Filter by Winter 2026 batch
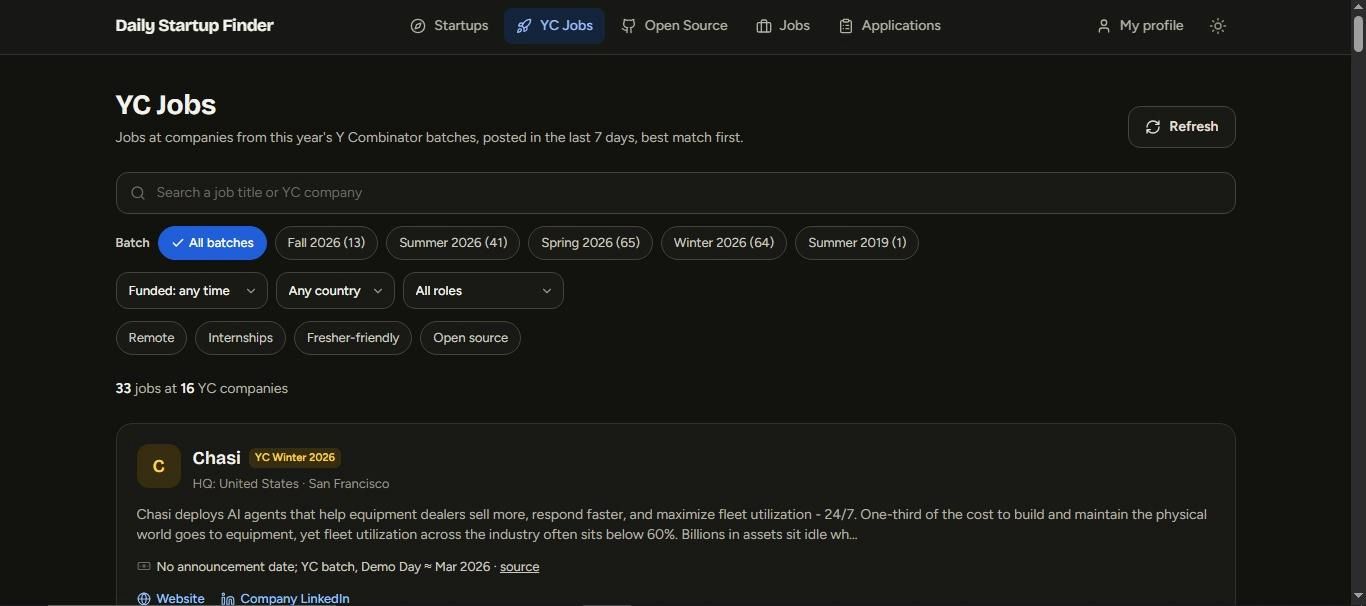The image size is (1366, 606). [x=724, y=243]
